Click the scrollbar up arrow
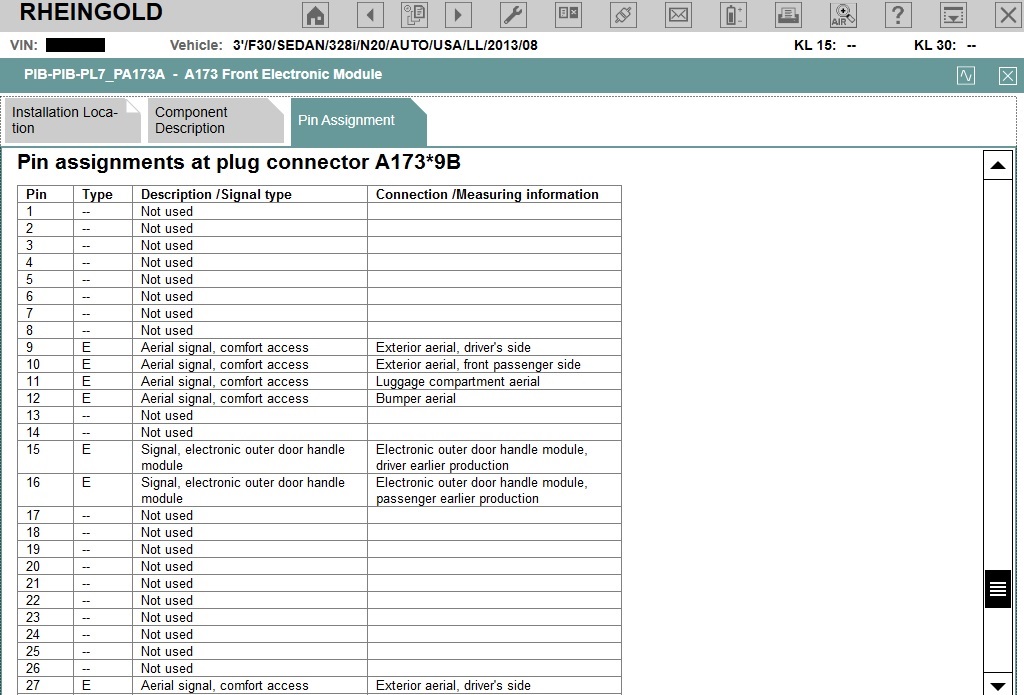 pos(997,165)
